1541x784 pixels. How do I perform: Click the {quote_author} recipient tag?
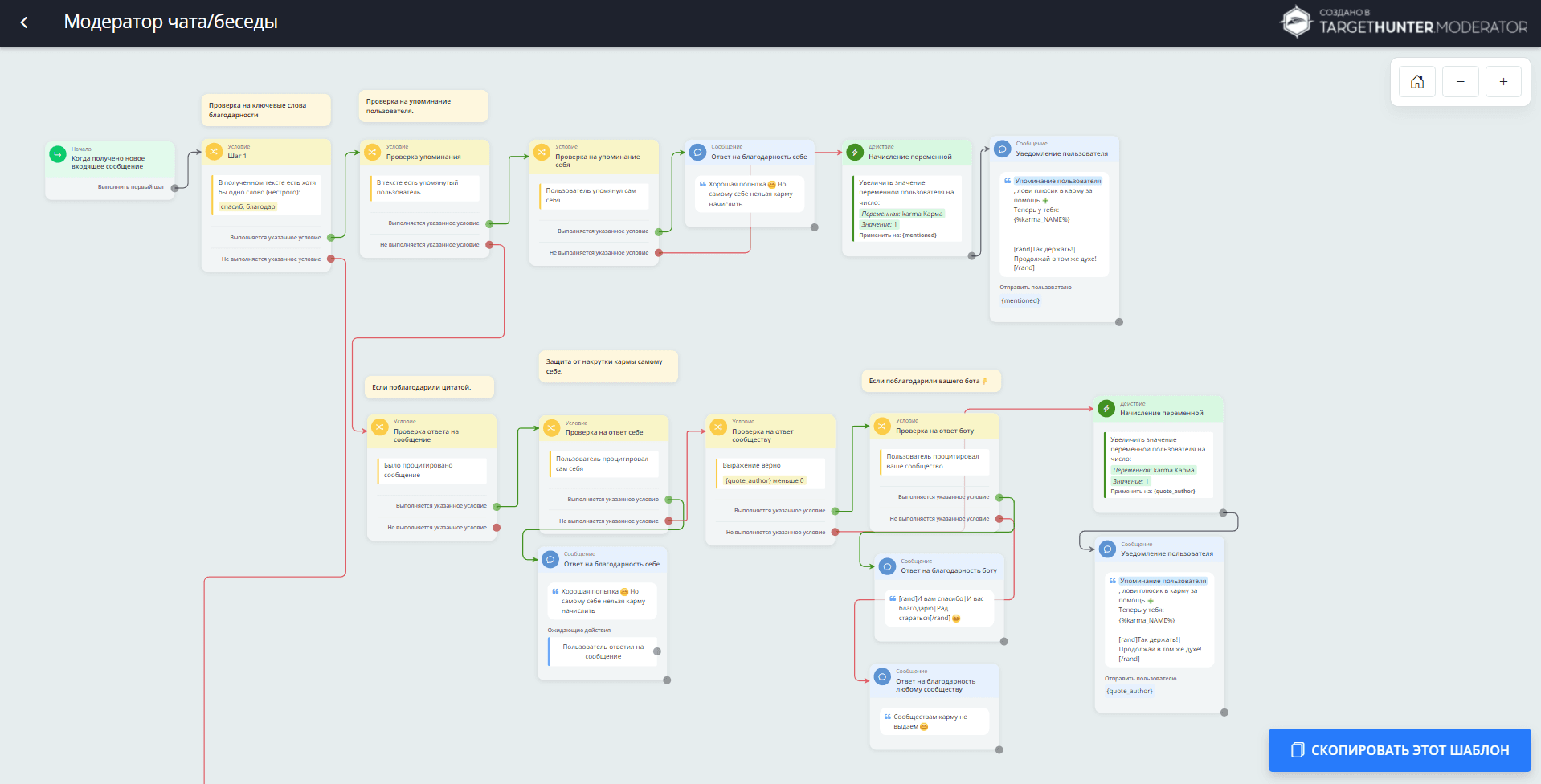(x=1129, y=691)
